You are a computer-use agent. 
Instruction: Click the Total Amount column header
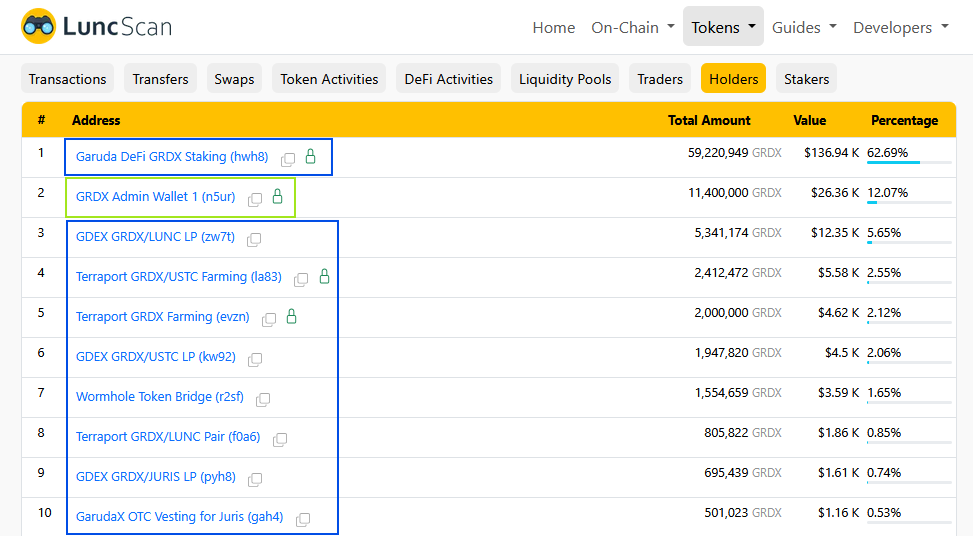pyautogui.click(x=709, y=120)
